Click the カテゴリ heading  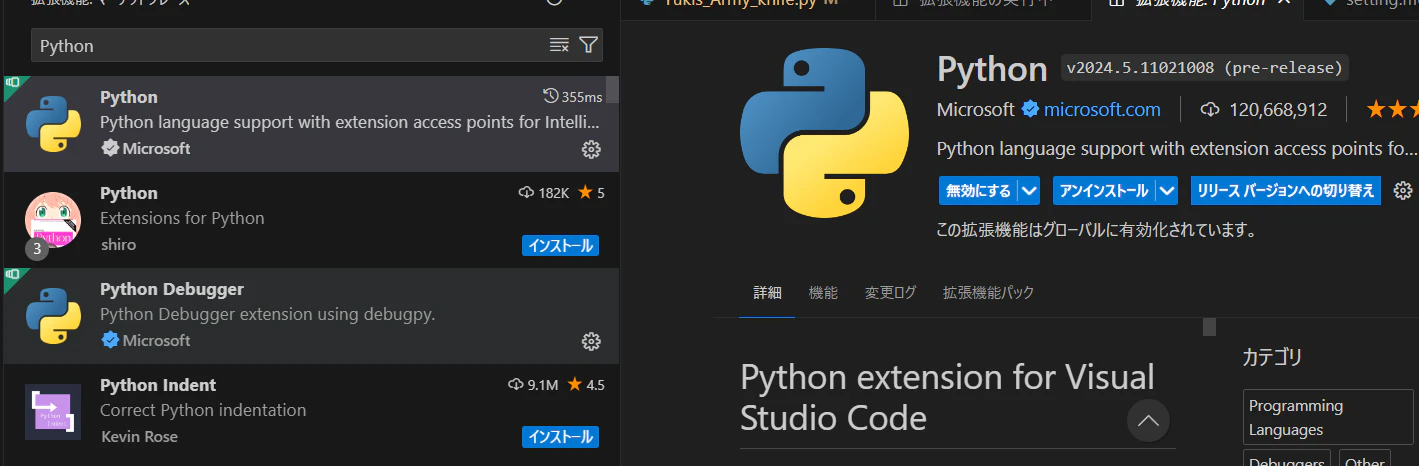point(1272,357)
